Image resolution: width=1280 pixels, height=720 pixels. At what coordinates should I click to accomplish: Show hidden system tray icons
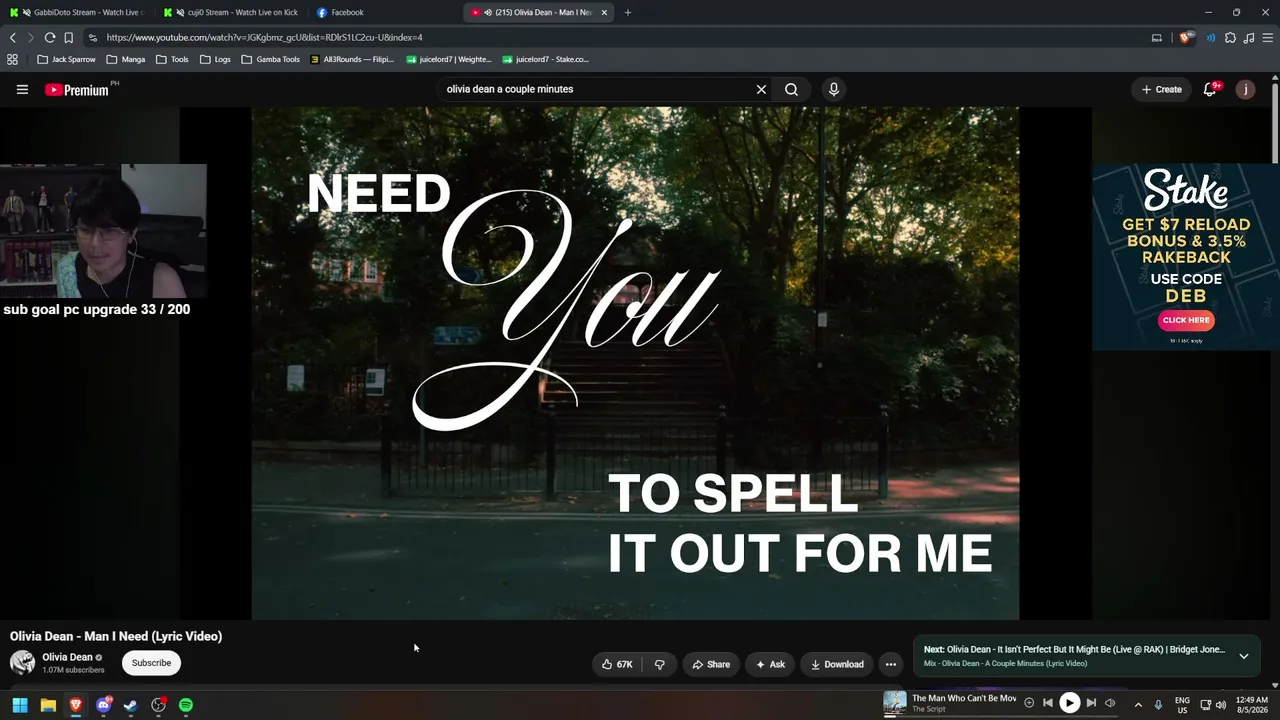1138,705
